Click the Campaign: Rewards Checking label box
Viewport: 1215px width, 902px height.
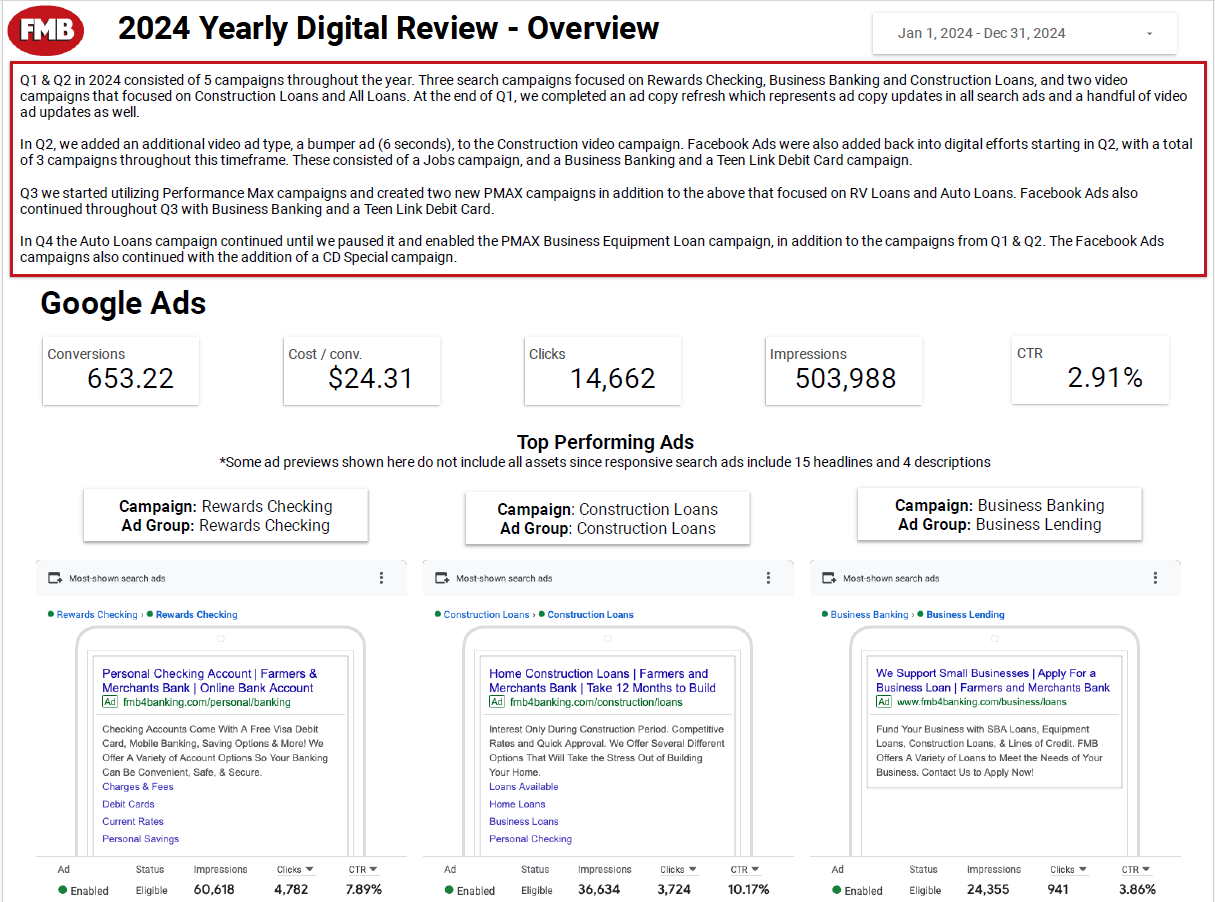click(x=226, y=516)
